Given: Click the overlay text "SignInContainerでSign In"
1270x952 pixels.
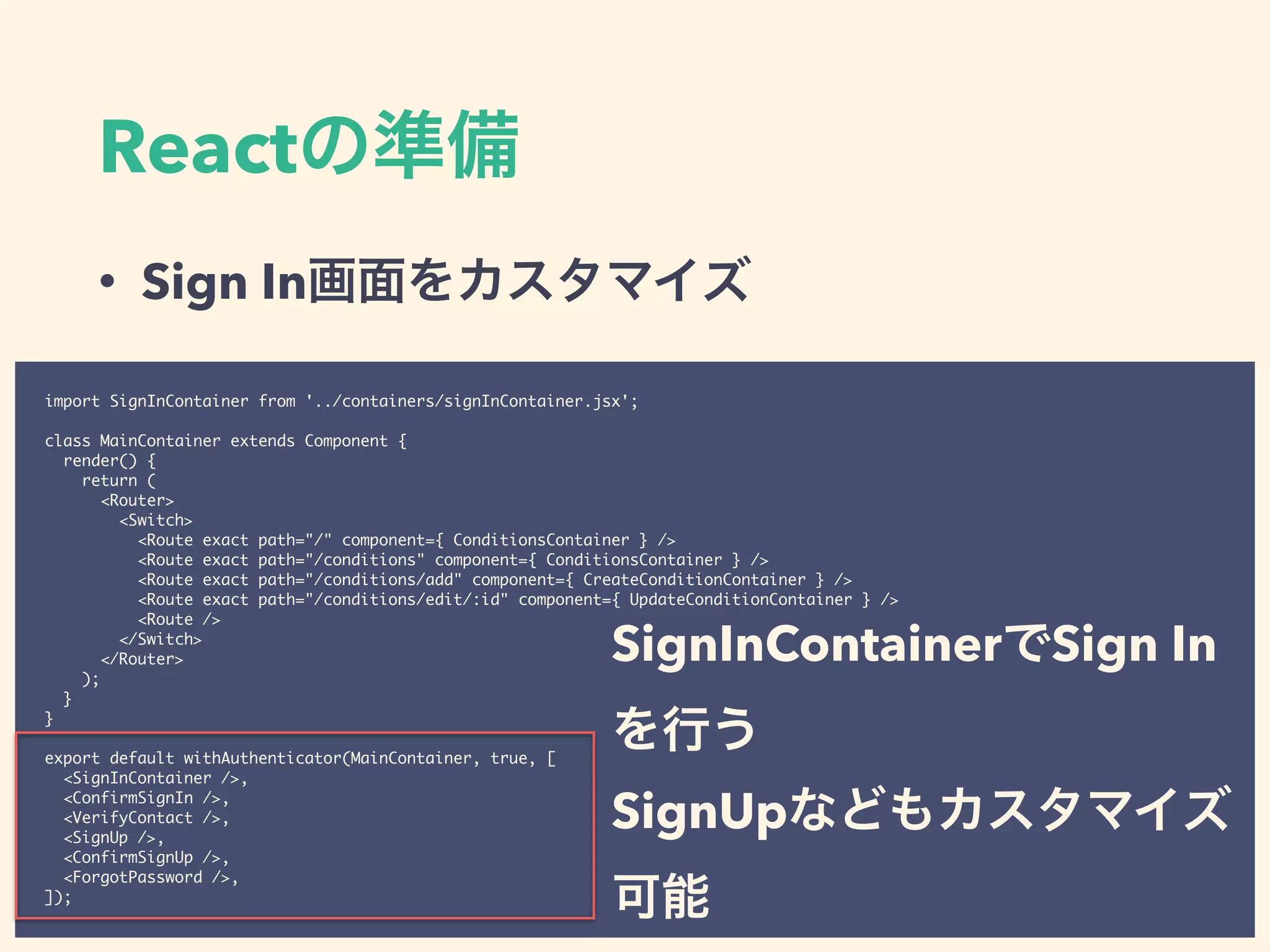Looking at the screenshot, I should coord(914,645).
